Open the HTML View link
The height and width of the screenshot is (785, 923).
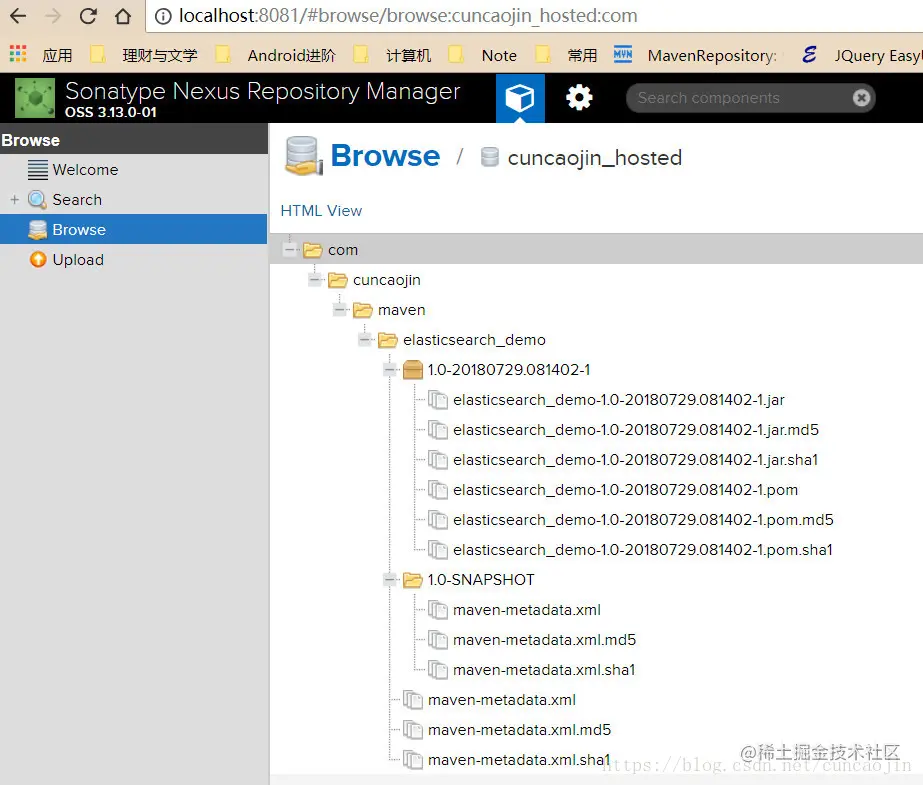click(321, 211)
